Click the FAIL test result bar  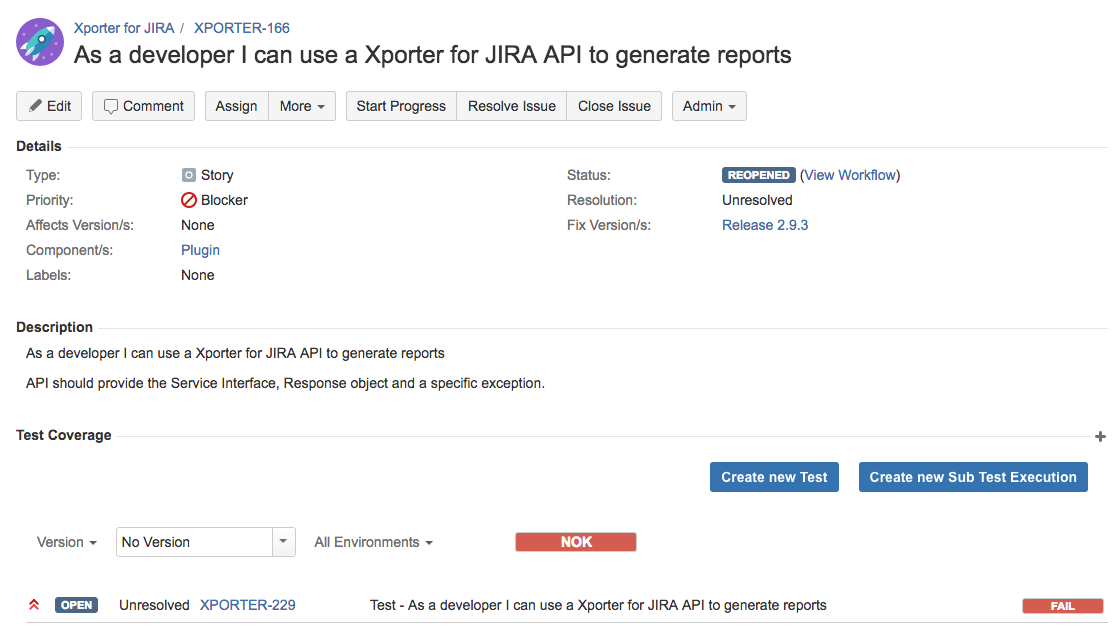(x=1062, y=606)
